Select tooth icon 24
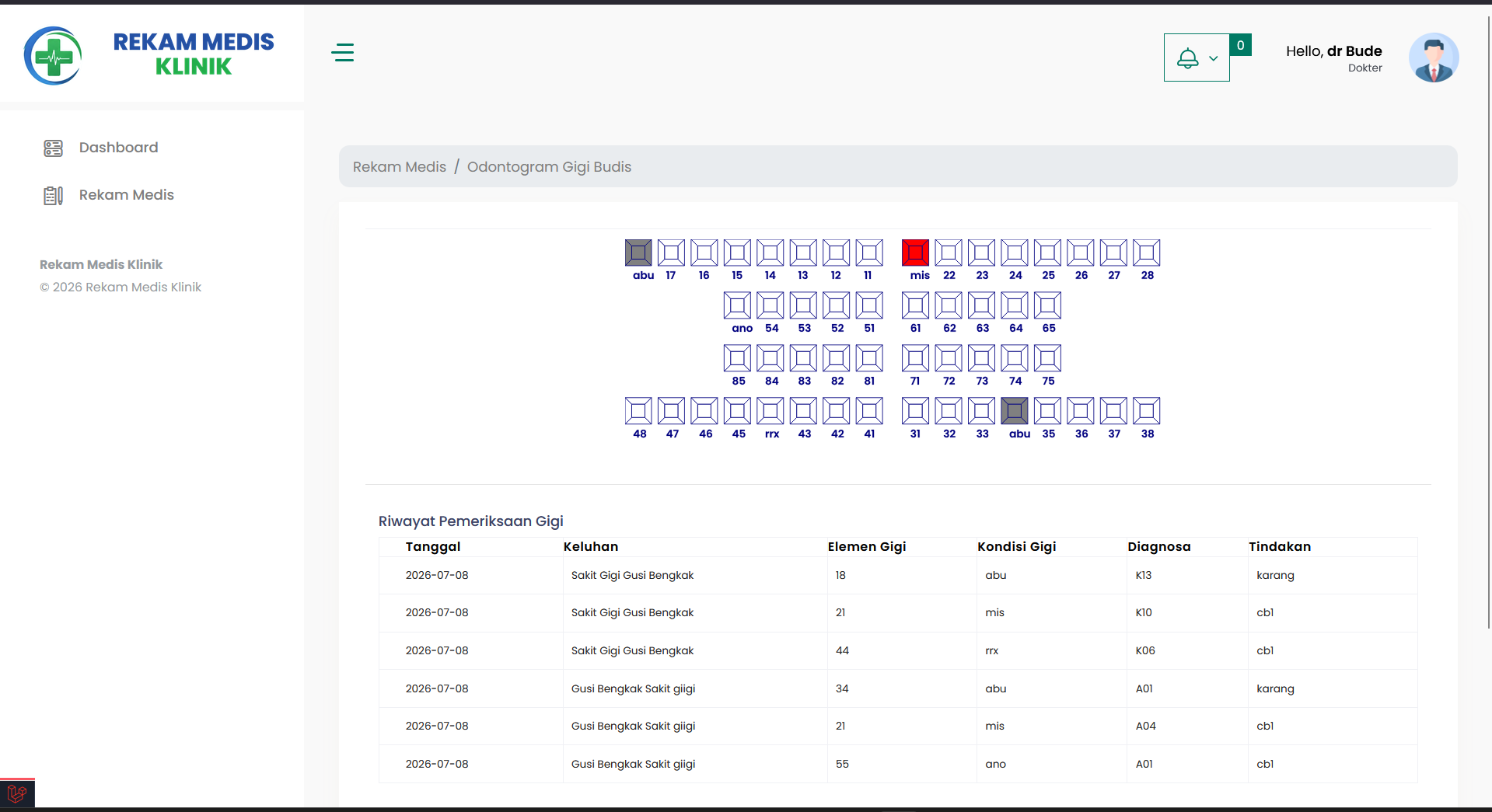The width and height of the screenshot is (1492, 812). click(x=1014, y=253)
